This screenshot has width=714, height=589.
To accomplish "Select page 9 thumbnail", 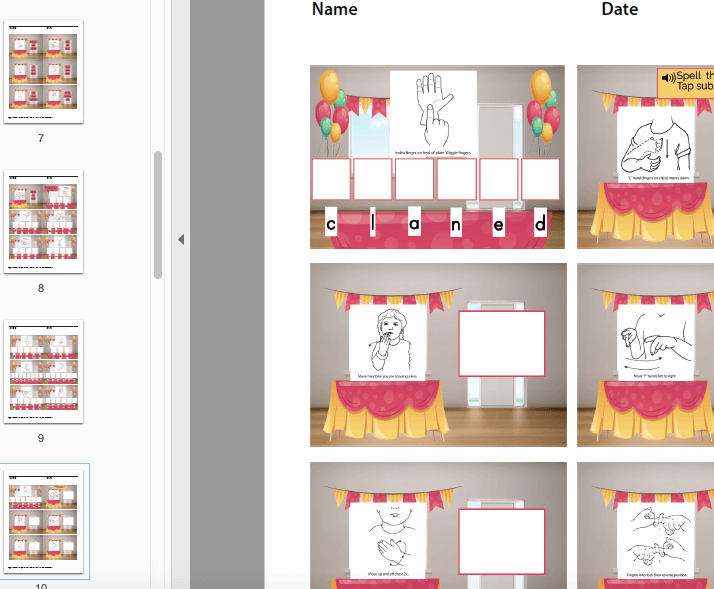I will click(44, 371).
